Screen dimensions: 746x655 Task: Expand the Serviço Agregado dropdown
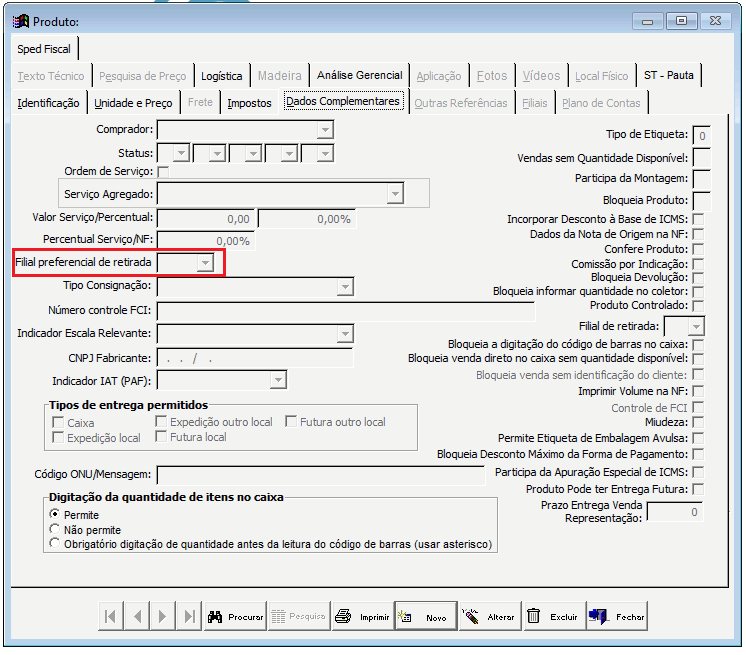click(395, 194)
